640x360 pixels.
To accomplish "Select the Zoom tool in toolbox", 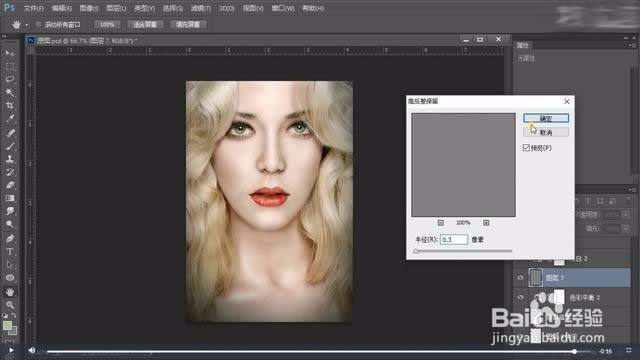I will [x=10, y=305].
